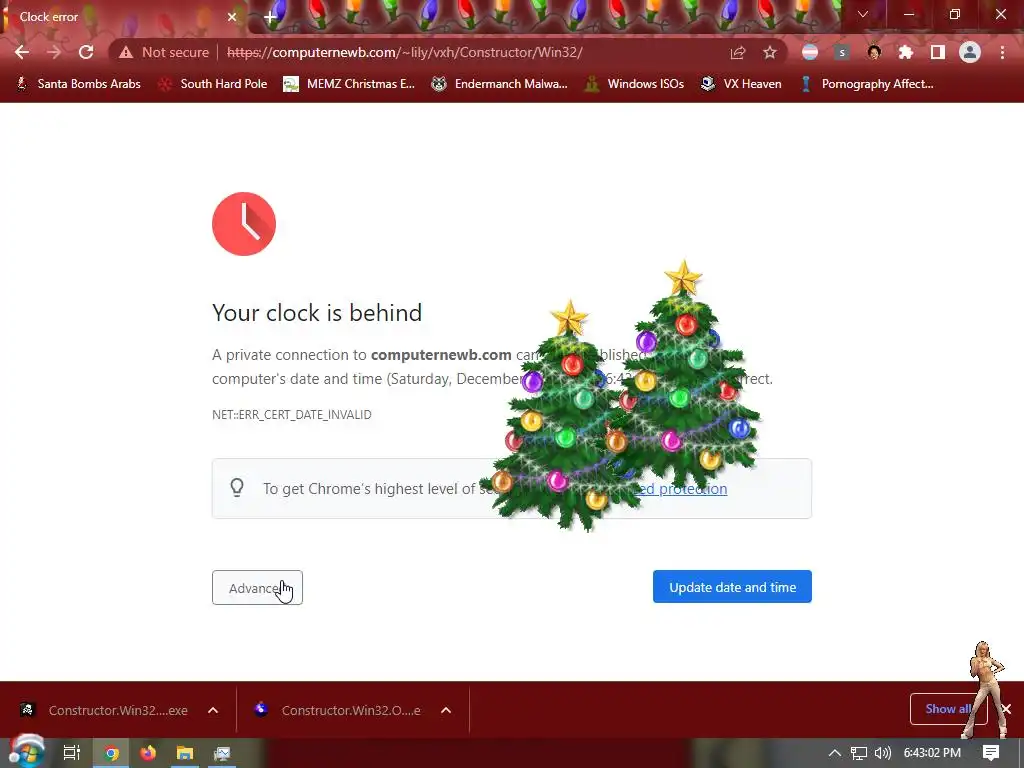Expand options for first Constructor.Win32 download
The image size is (1024, 768).
tap(213, 710)
